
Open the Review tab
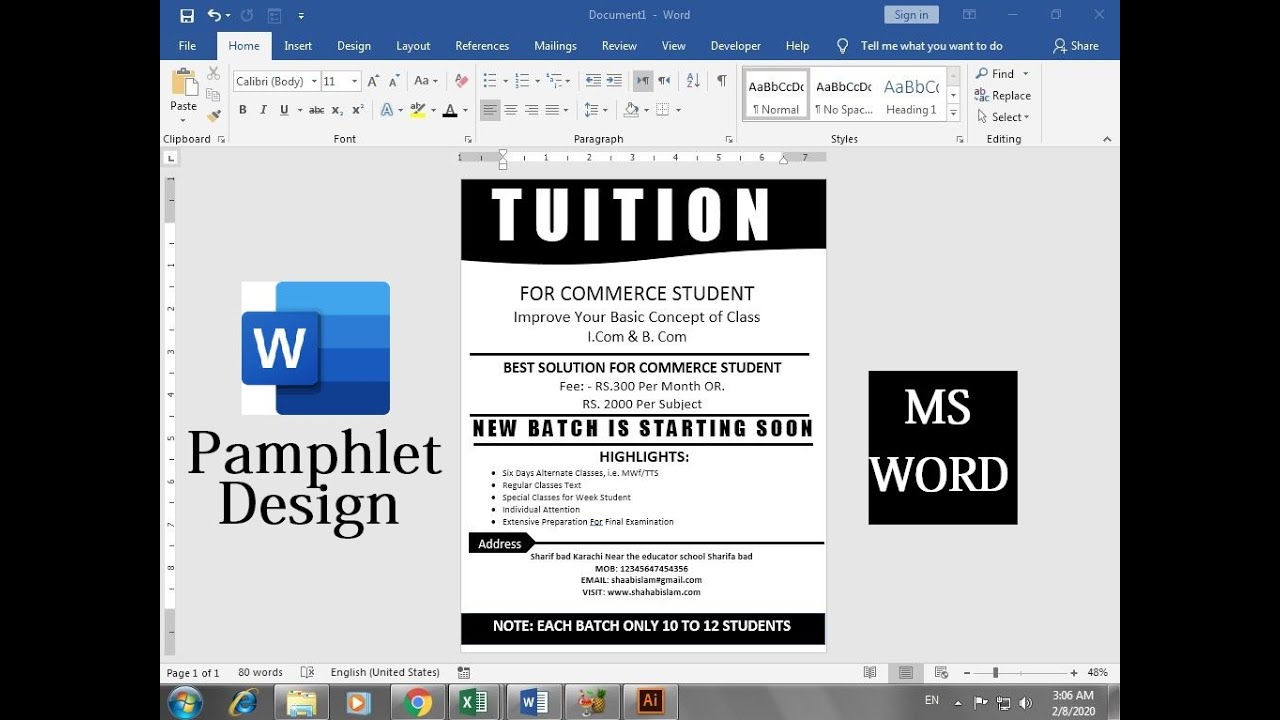[x=619, y=46]
